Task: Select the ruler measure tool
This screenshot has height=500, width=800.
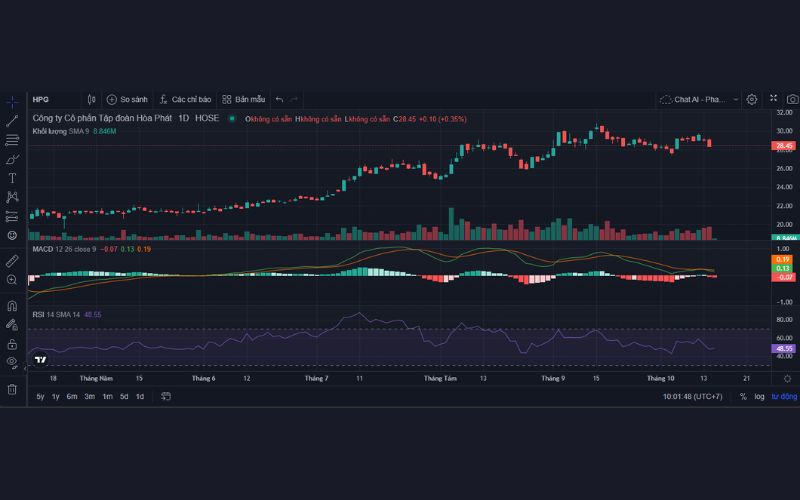Action: 12,260
